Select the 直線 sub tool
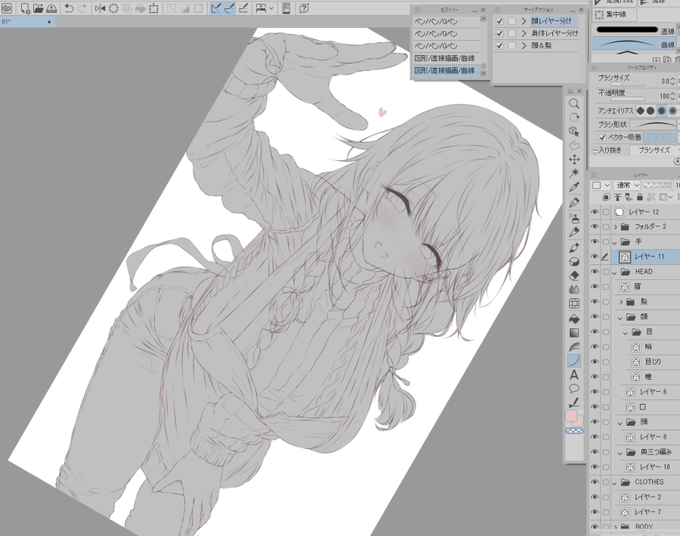 pos(635,30)
